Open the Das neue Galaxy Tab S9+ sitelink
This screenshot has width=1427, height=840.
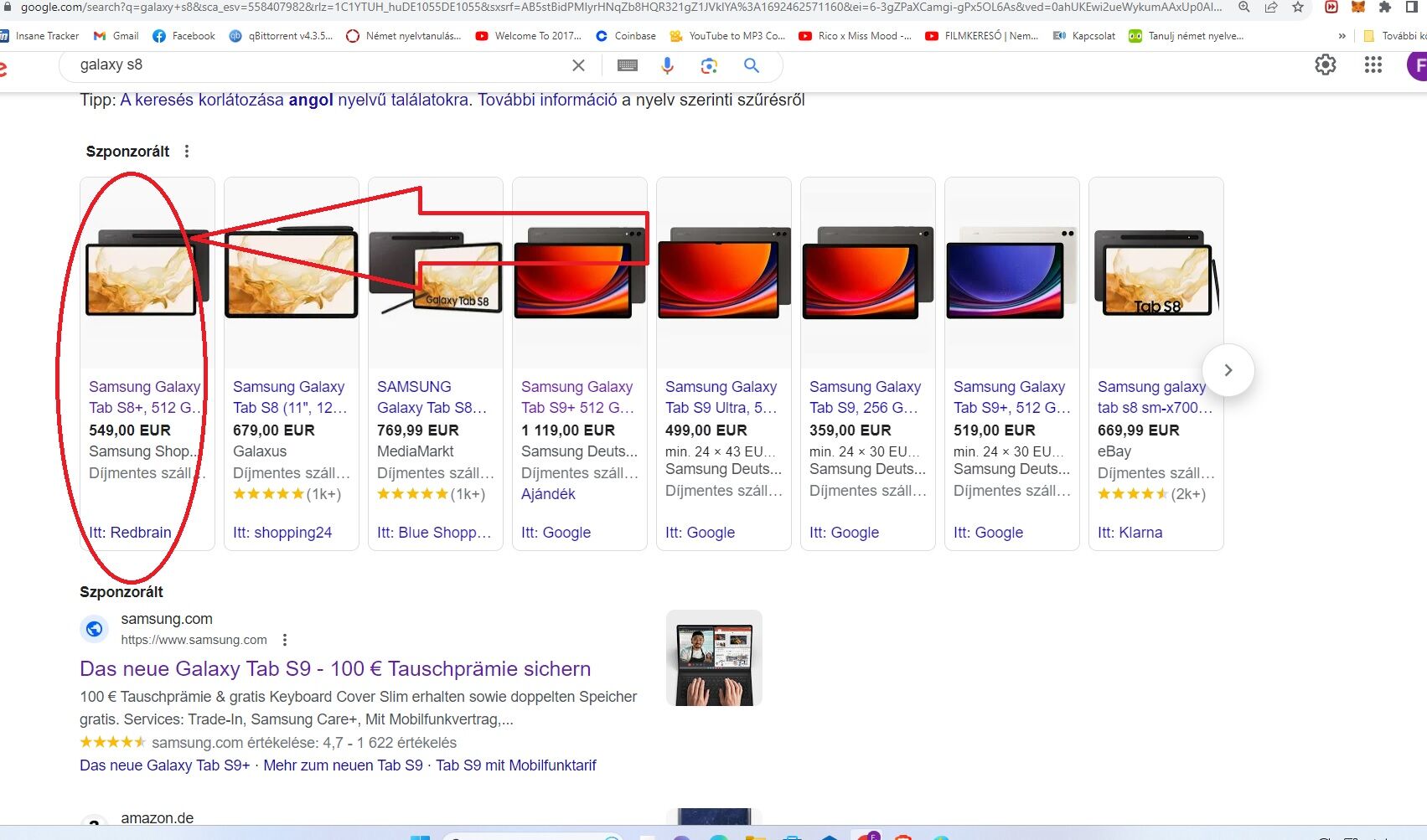click(165, 765)
